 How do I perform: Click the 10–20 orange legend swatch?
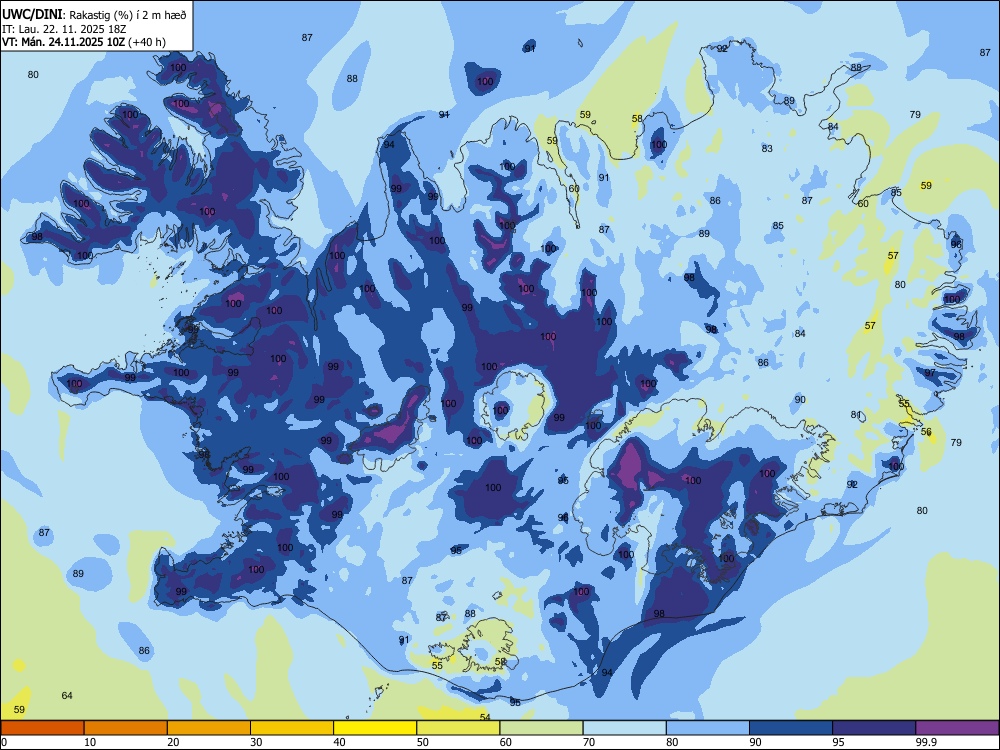click(126, 728)
